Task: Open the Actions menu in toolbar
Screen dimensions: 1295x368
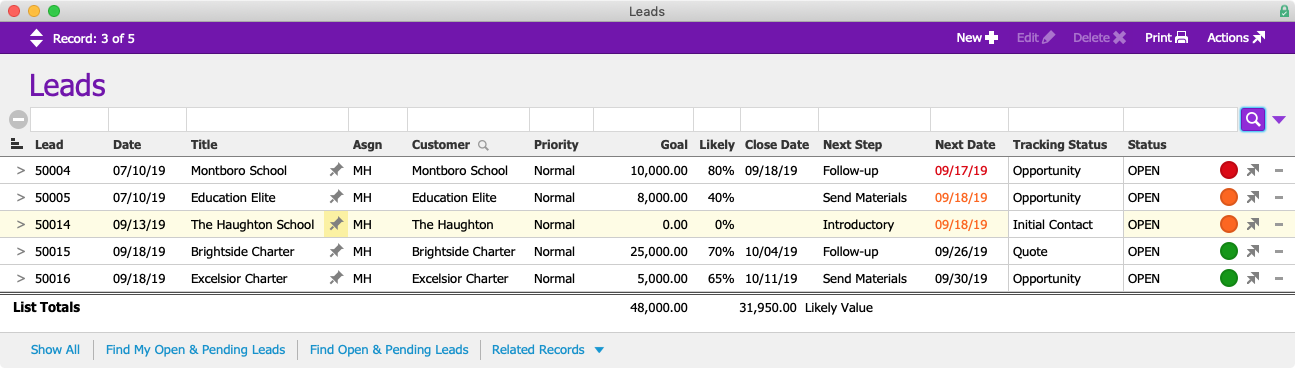Action: [x=1236, y=38]
